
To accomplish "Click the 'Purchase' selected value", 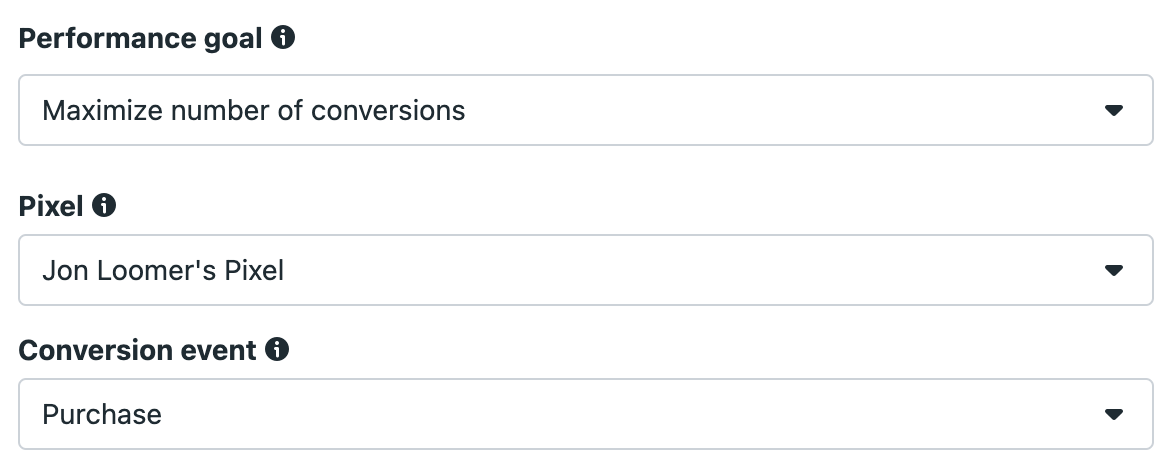I will (102, 414).
